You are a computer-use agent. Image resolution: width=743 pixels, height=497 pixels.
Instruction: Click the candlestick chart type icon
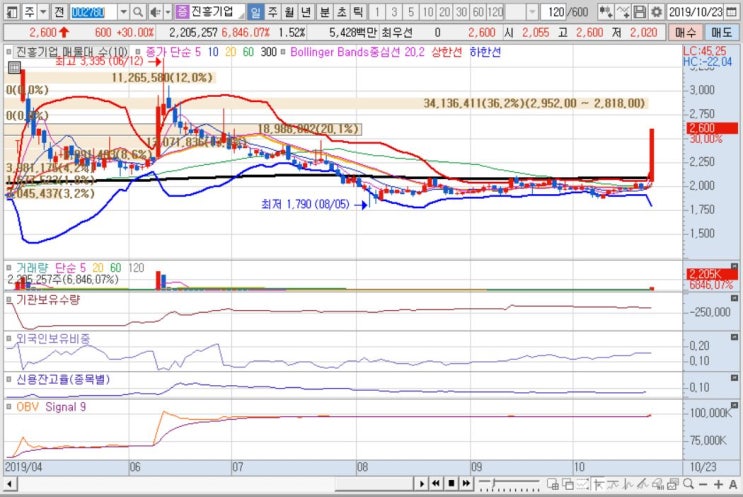606,11
